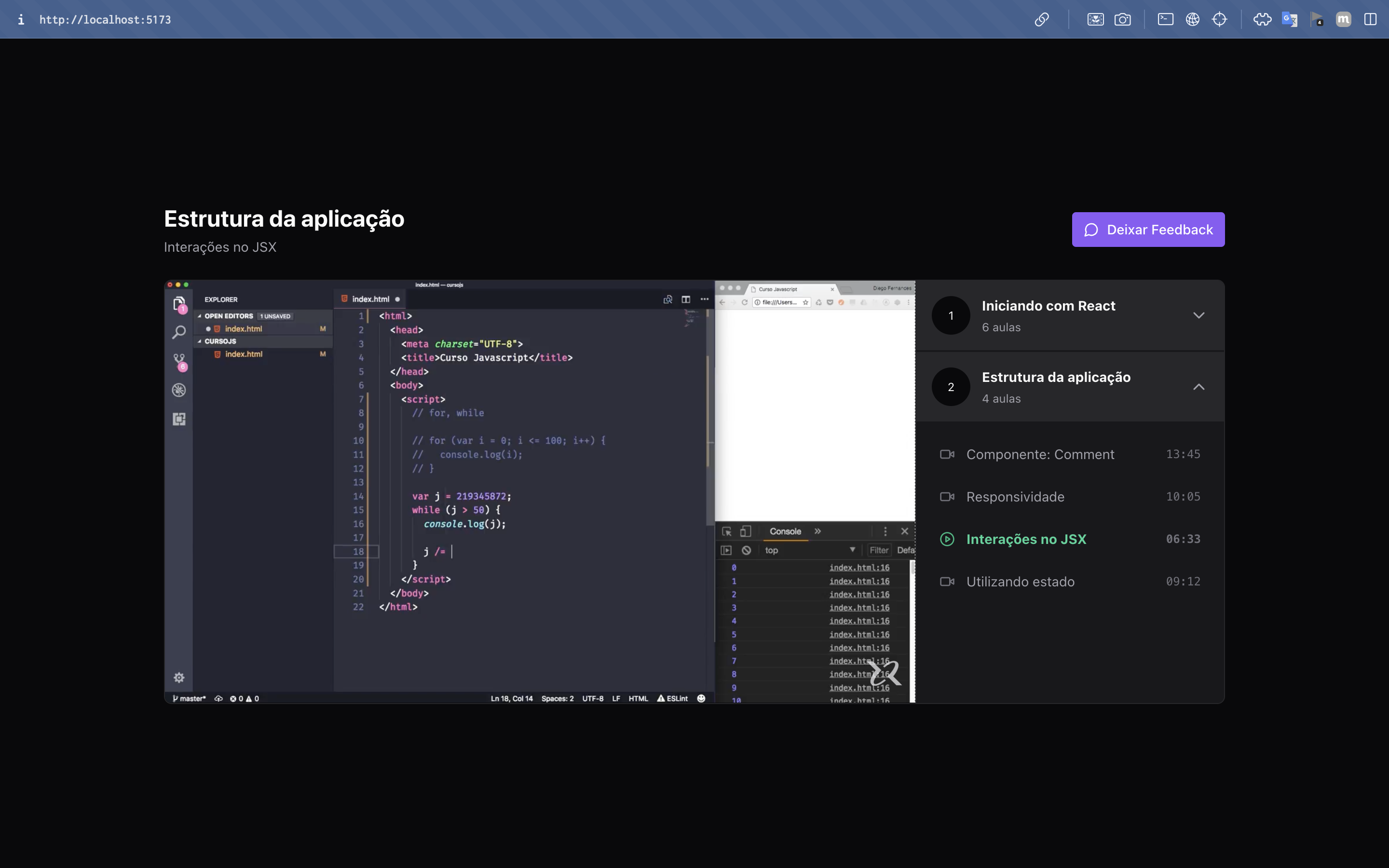The image size is (1389, 868).
Task: Click the ESLint status item in the video's VS Code
Action: point(672,699)
